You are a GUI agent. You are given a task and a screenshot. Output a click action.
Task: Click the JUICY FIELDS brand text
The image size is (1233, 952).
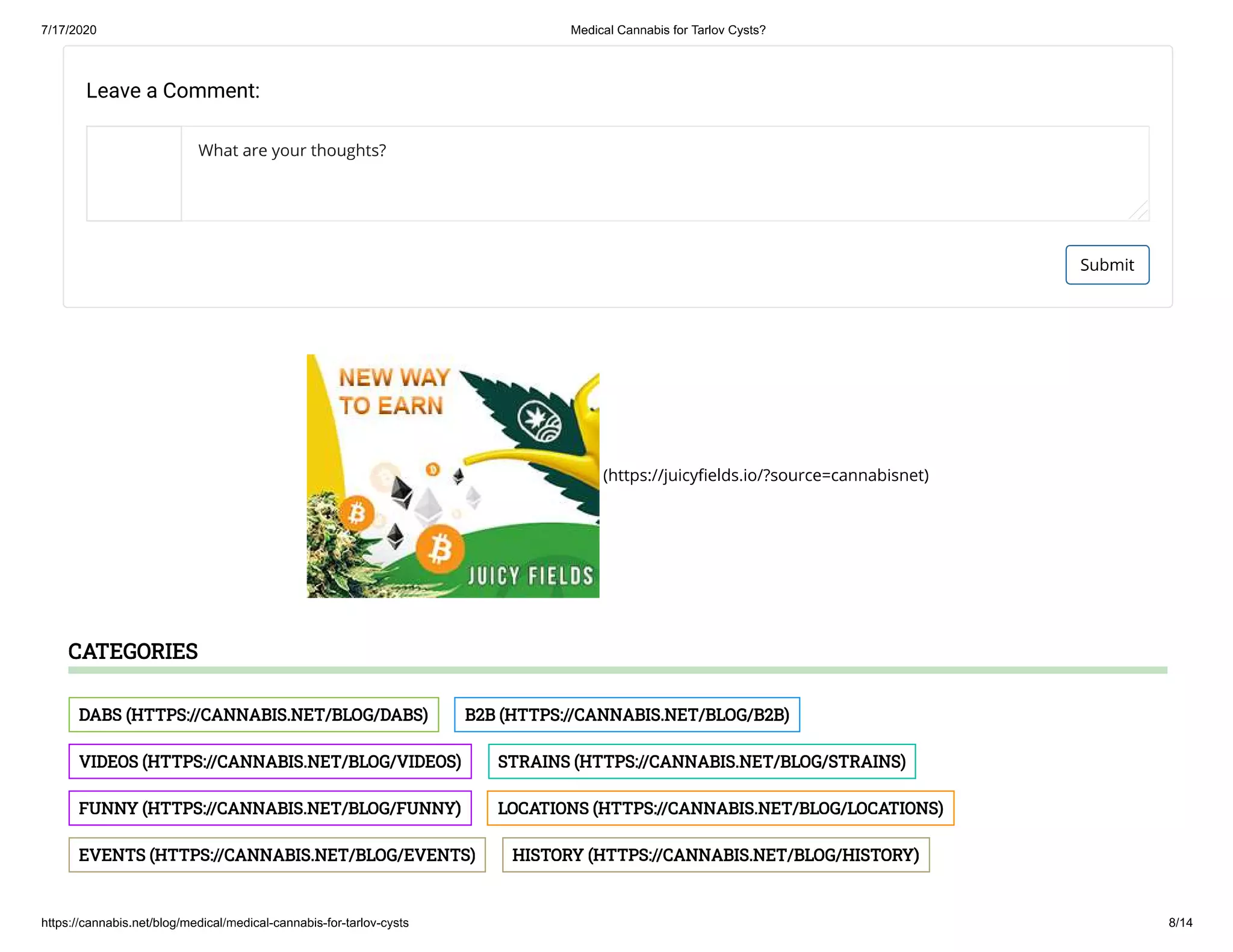pos(530,576)
